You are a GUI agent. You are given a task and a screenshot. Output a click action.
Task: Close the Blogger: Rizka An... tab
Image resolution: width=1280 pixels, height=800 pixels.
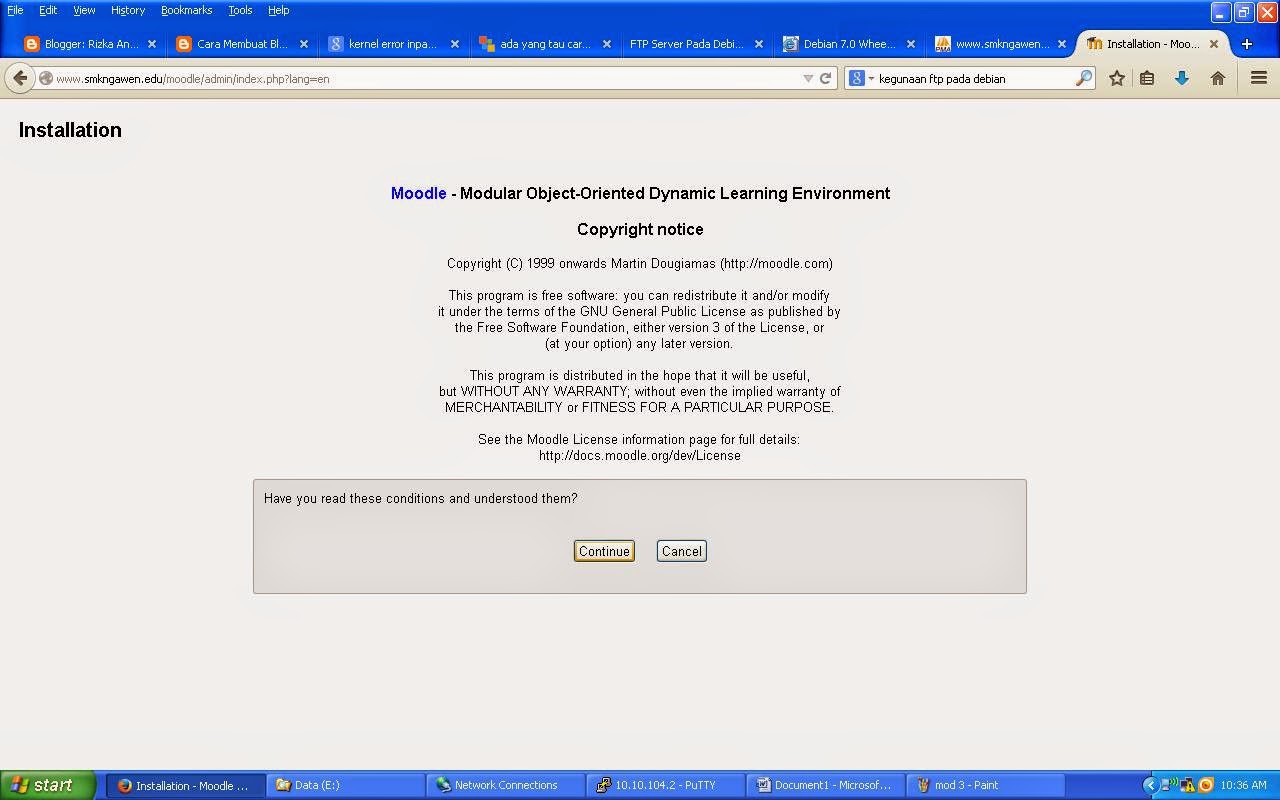(x=152, y=44)
